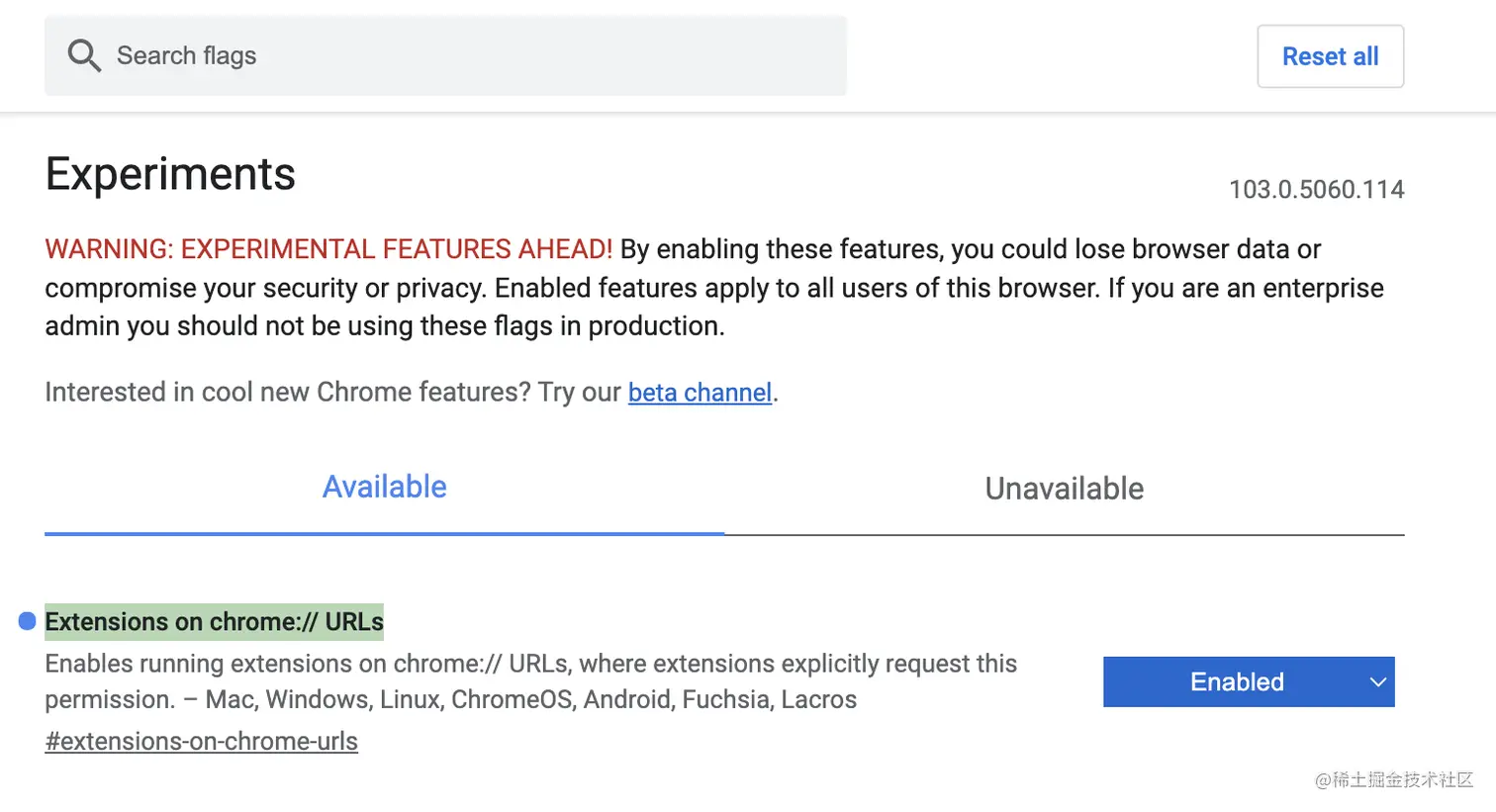Viewport: 1496px width, 812px height.
Task: Click the version number 103.0.5060.114
Action: tap(1316, 189)
